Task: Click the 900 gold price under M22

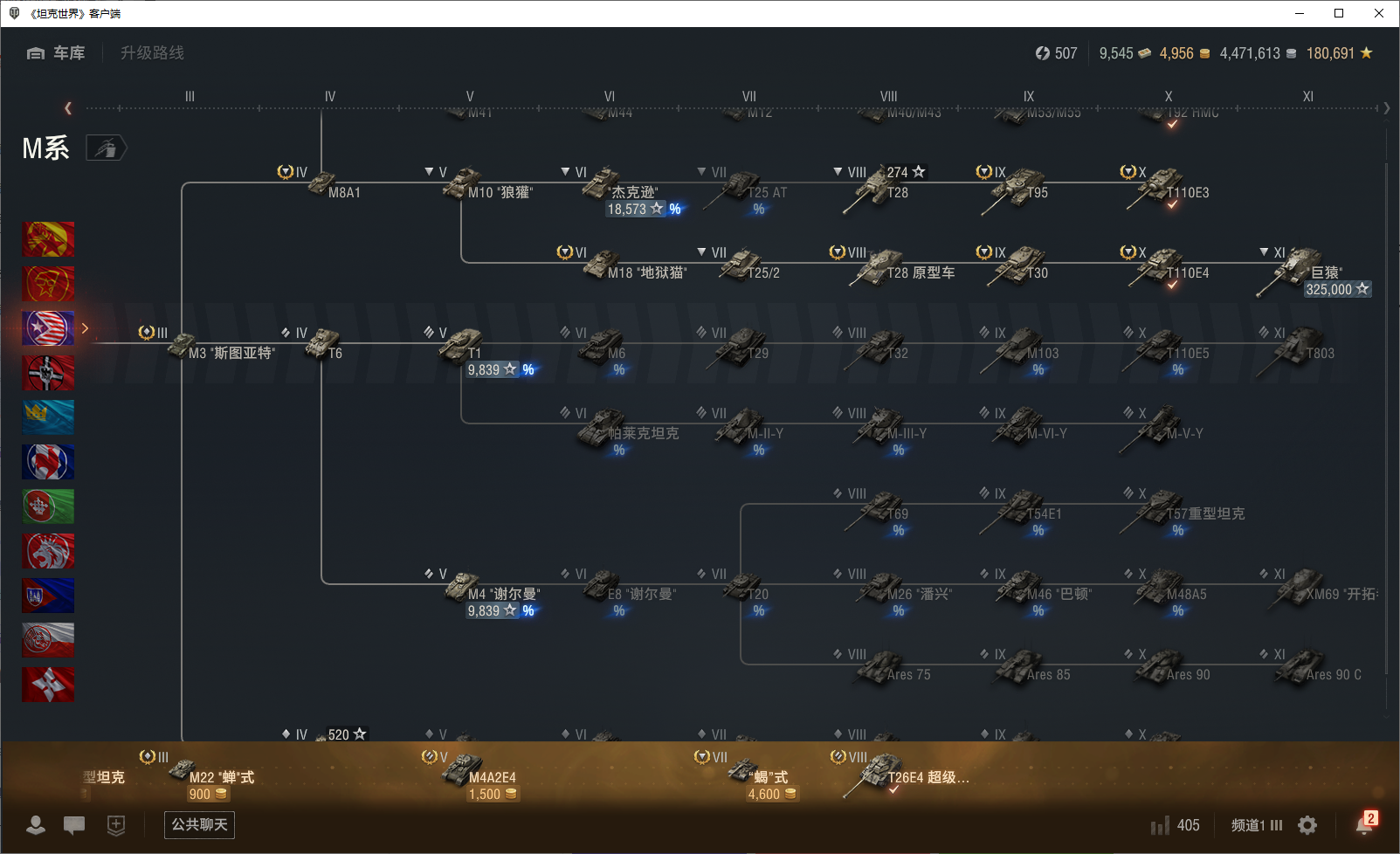Action: tap(209, 795)
